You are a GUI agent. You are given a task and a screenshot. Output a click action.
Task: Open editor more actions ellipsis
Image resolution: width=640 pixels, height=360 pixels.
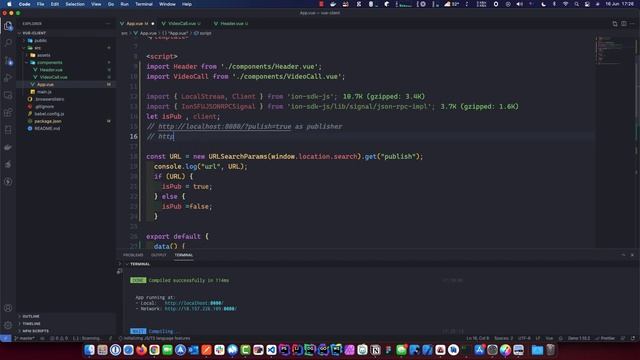tap(632, 24)
